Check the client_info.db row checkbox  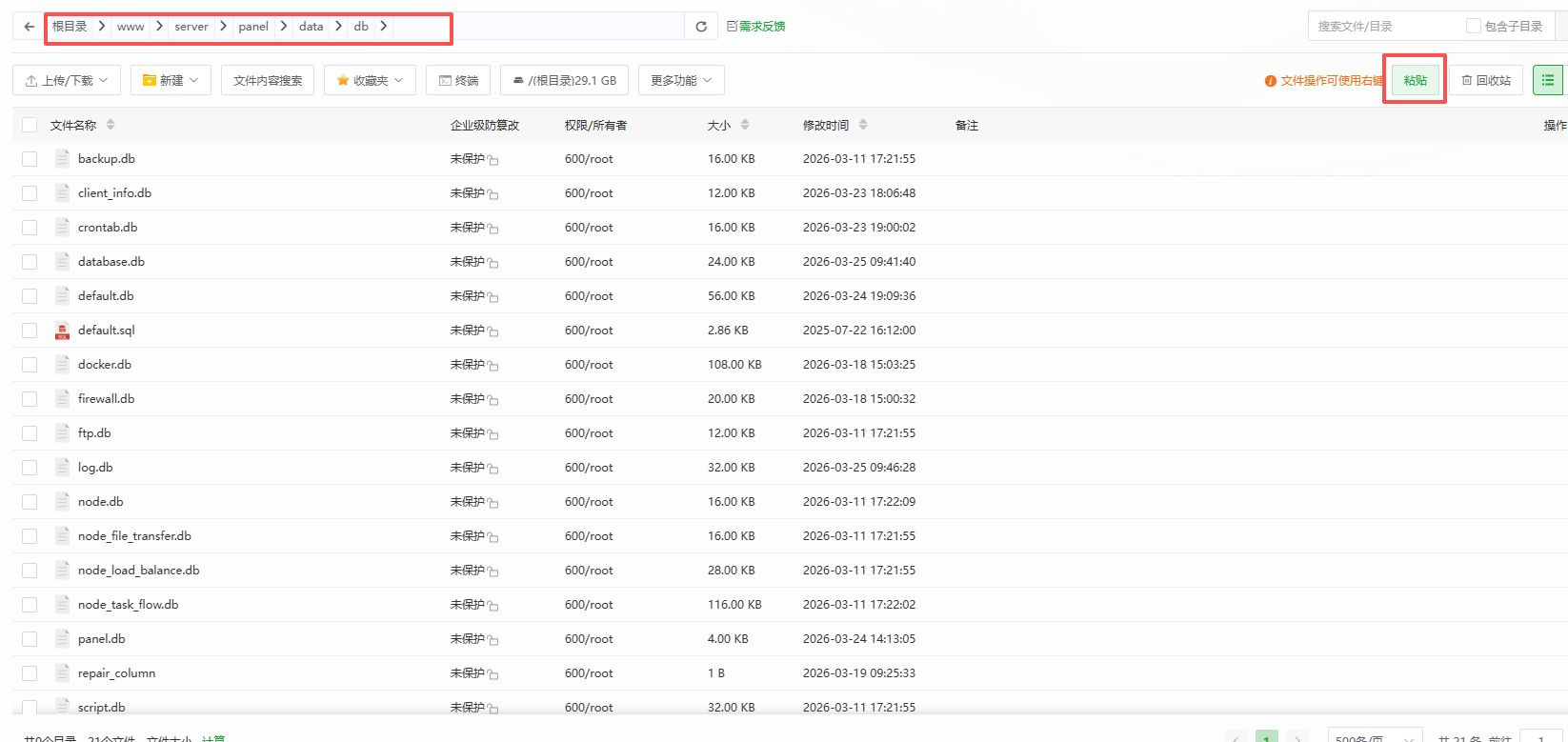pyautogui.click(x=30, y=193)
